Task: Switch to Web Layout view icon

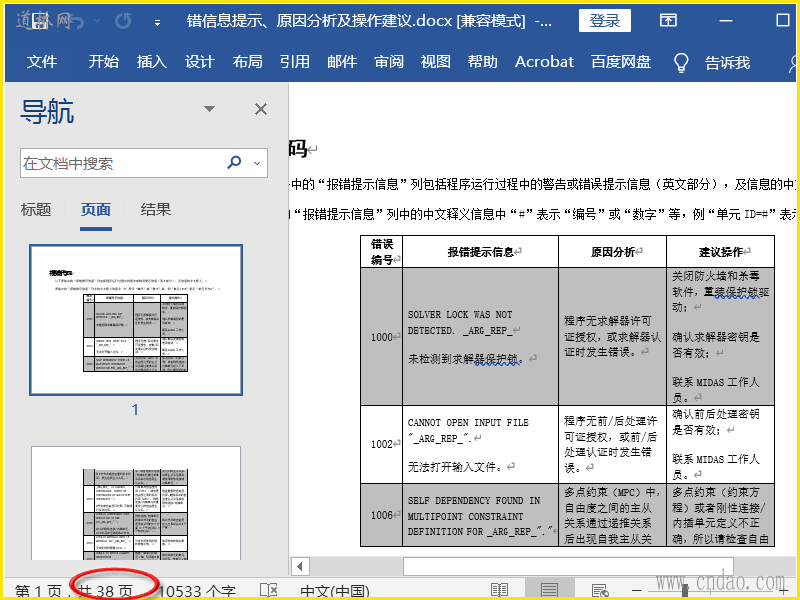Action: [600, 591]
